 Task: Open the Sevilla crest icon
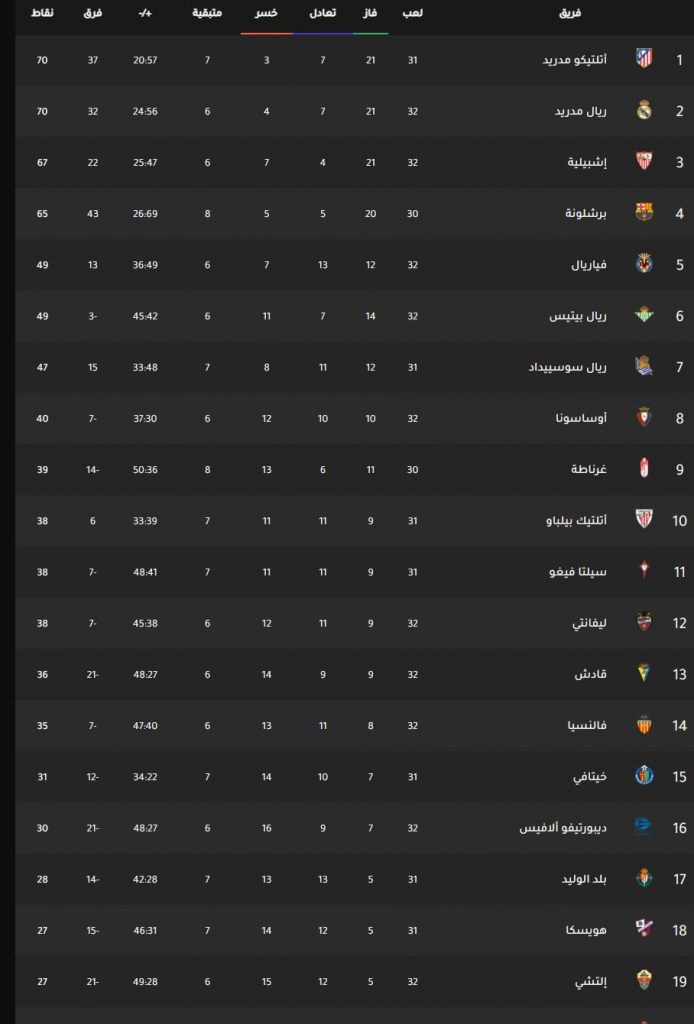[x=644, y=161]
